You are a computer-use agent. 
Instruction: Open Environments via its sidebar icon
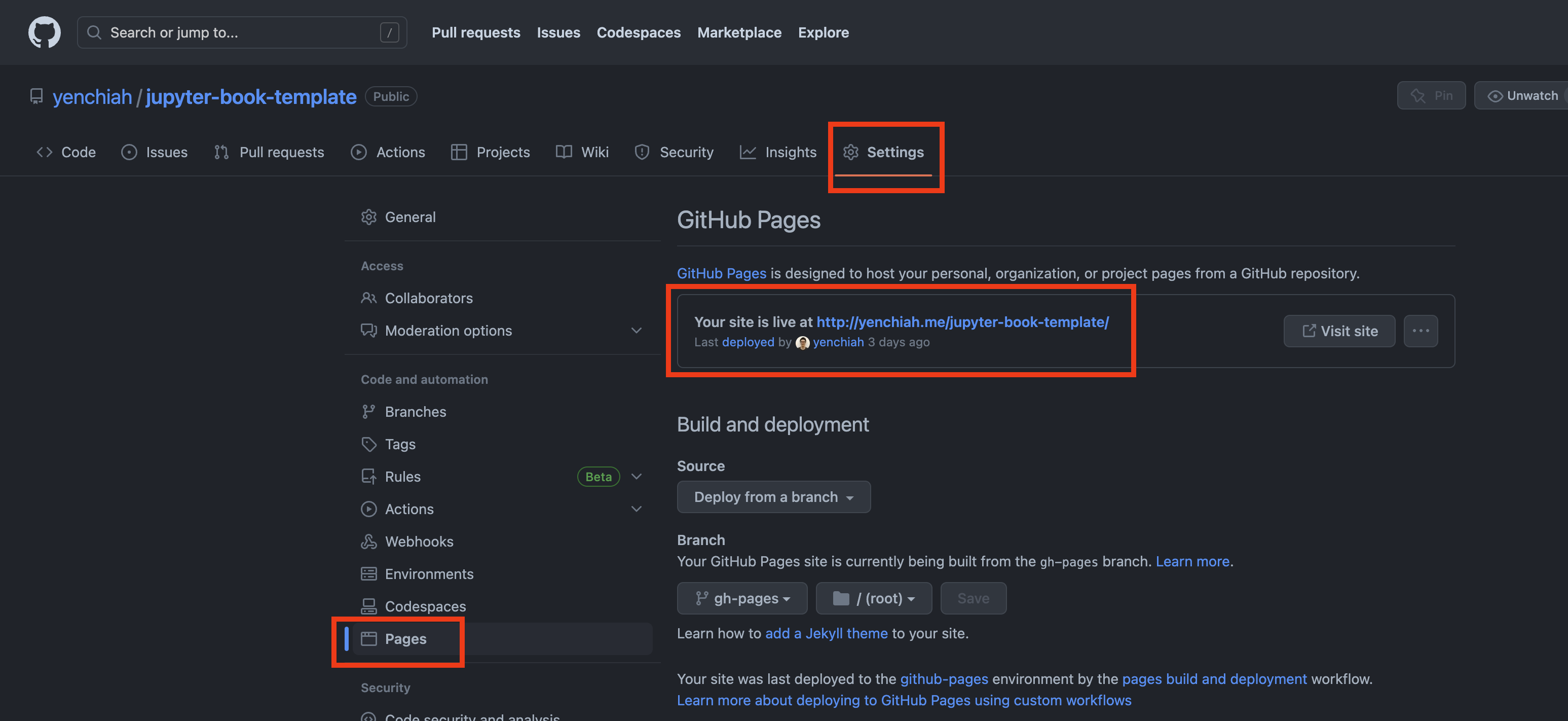[369, 573]
